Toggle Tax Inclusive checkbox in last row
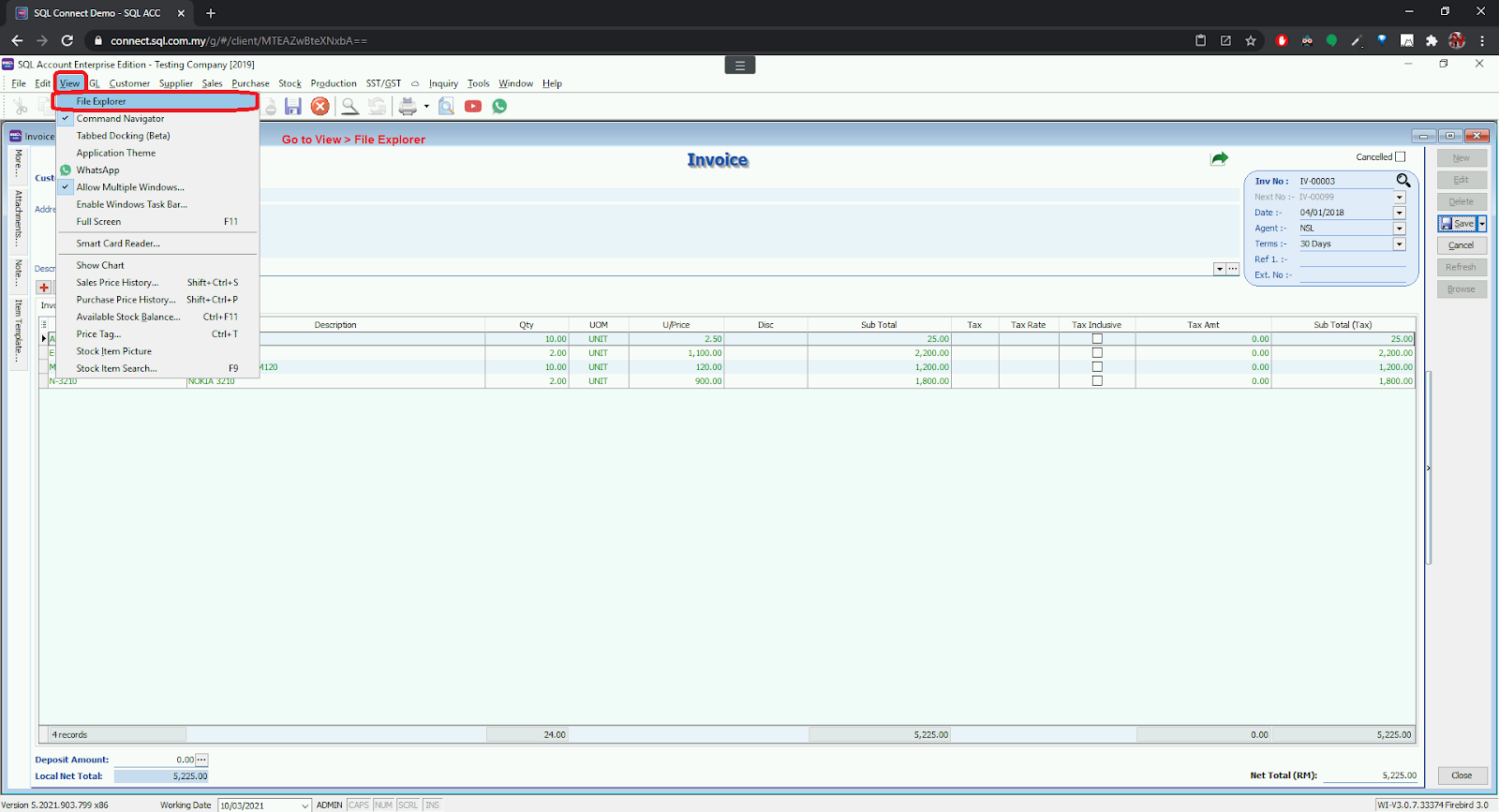The height and width of the screenshot is (812, 1499). pyautogui.click(x=1097, y=381)
